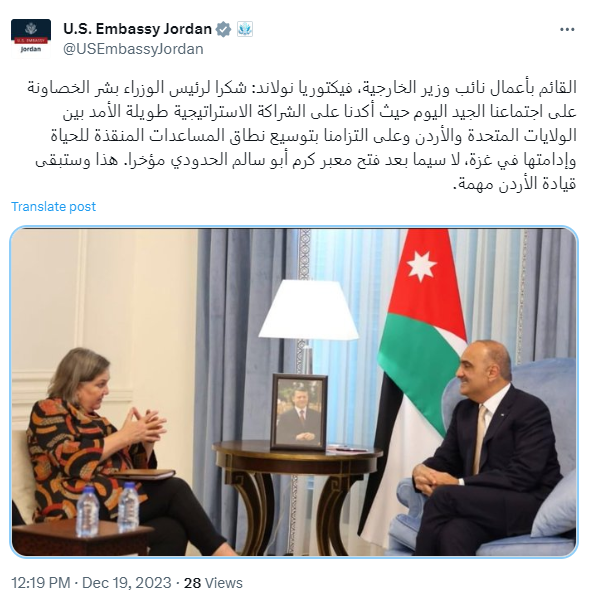Click the framed portrait on the table
Screen dimensions: 591x599
coord(299,411)
